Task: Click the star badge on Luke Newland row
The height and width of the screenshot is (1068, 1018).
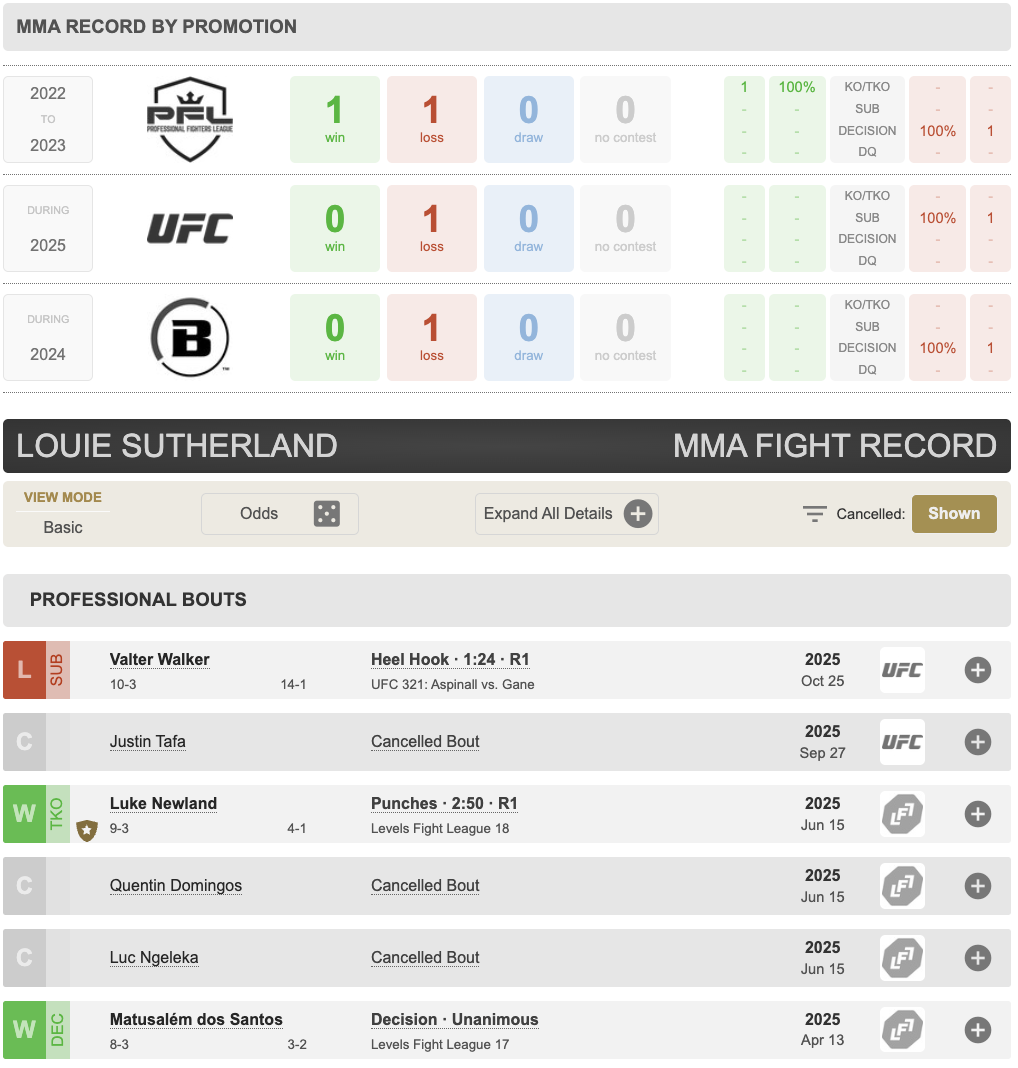Action: point(87,829)
